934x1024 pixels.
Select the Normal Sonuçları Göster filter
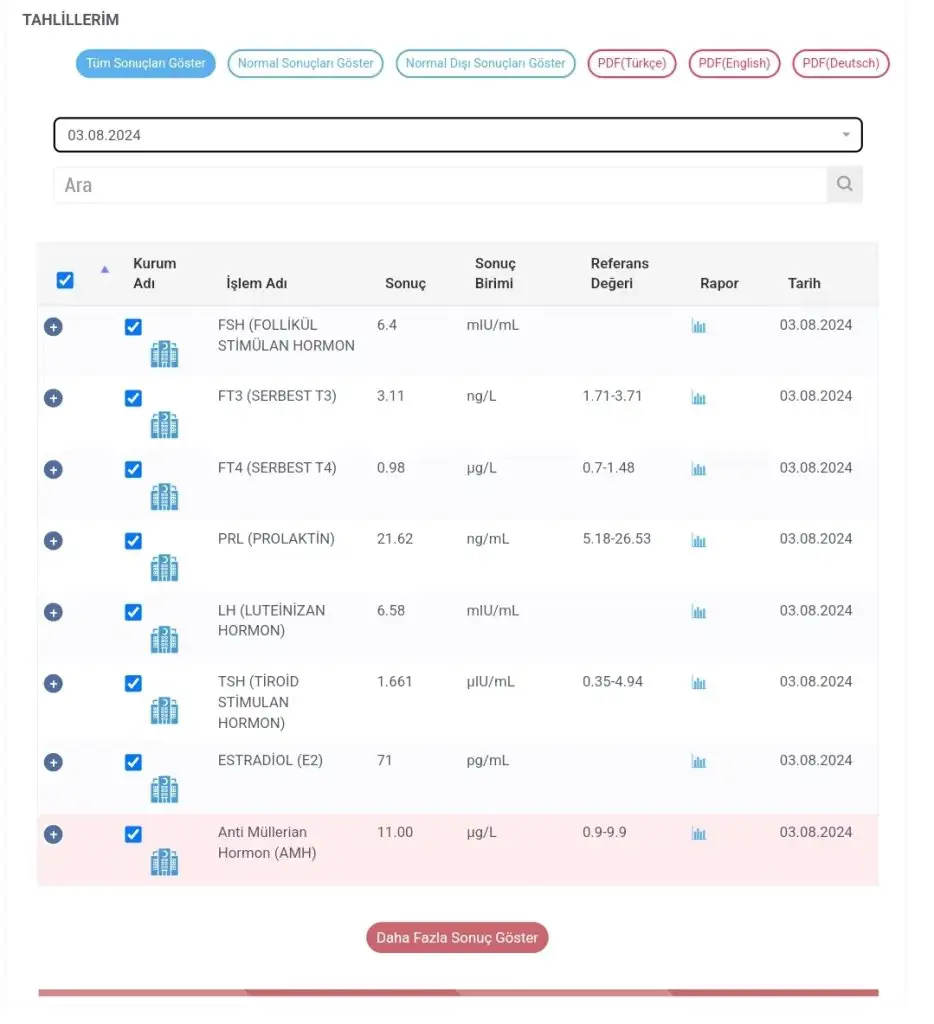point(306,63)
